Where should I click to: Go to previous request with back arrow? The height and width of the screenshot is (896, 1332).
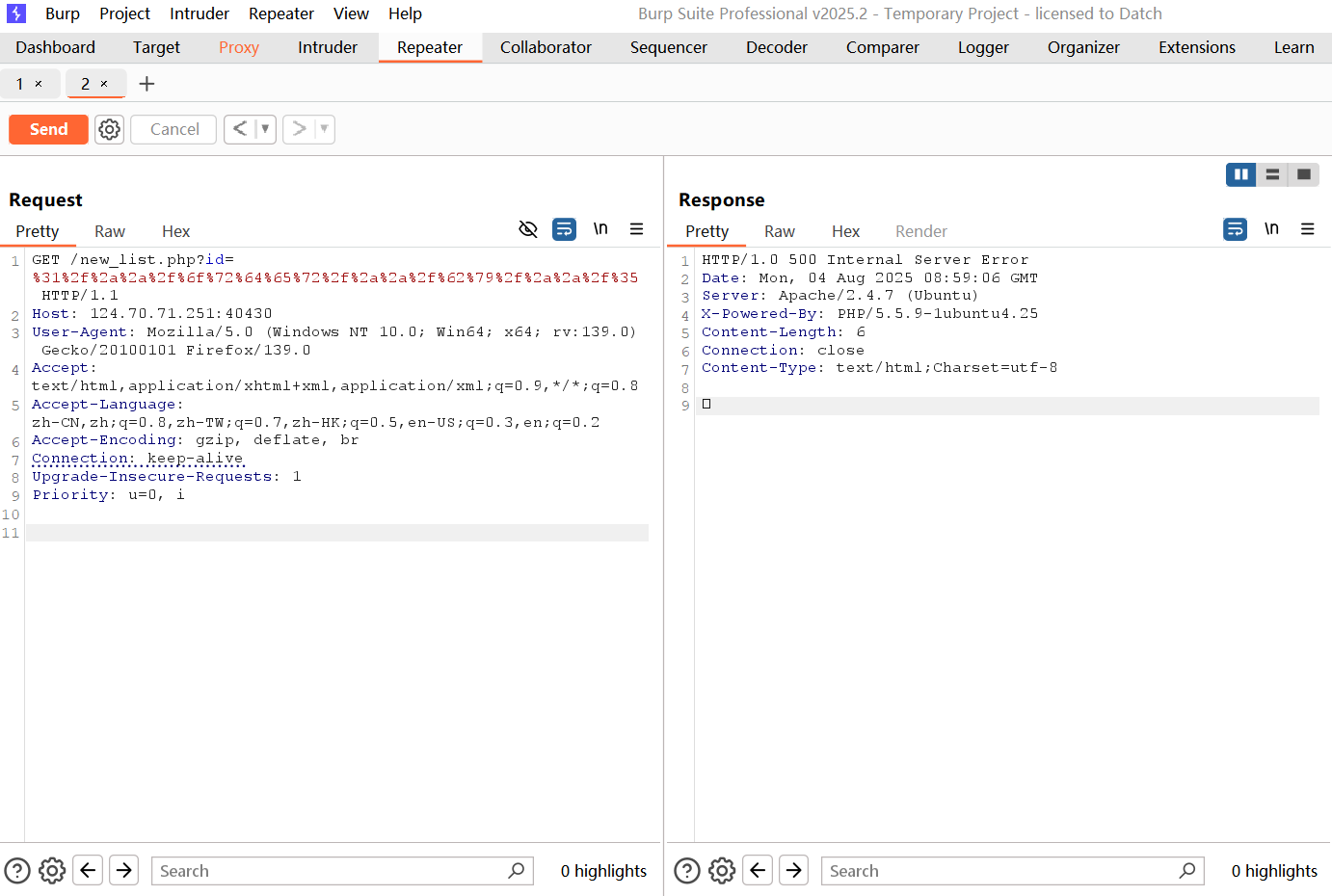240,129
